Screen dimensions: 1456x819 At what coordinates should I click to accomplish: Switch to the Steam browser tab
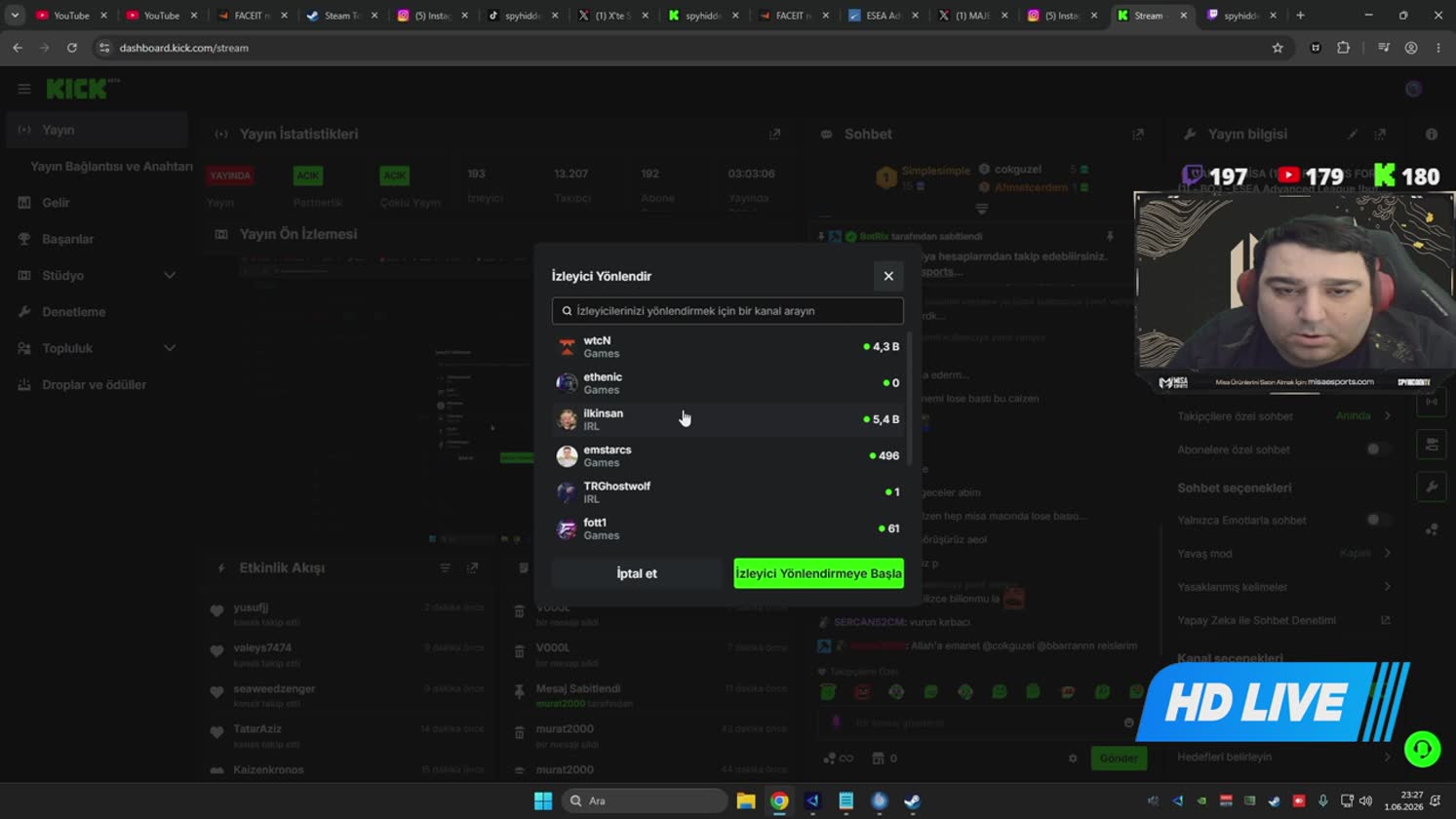tap(341, 16)
